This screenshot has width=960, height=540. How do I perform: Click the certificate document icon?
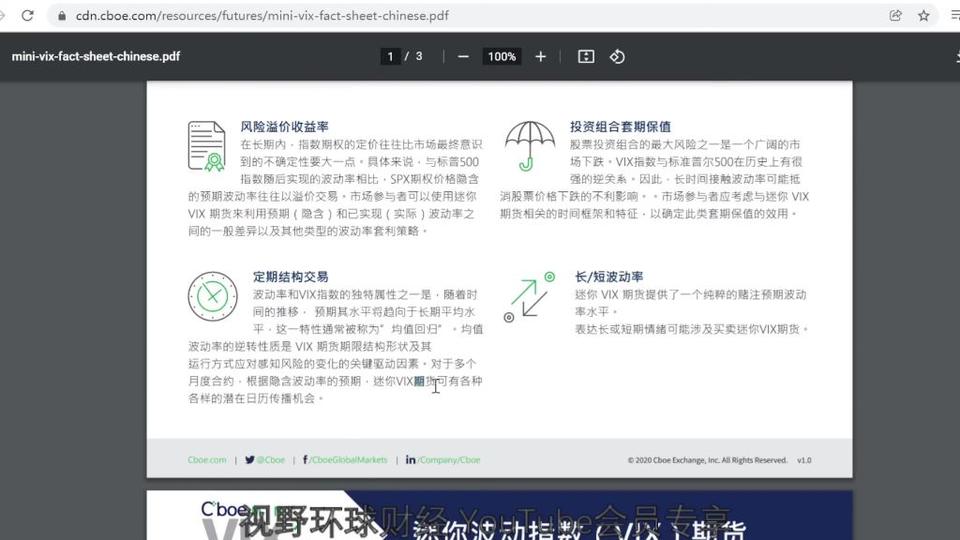207,146
